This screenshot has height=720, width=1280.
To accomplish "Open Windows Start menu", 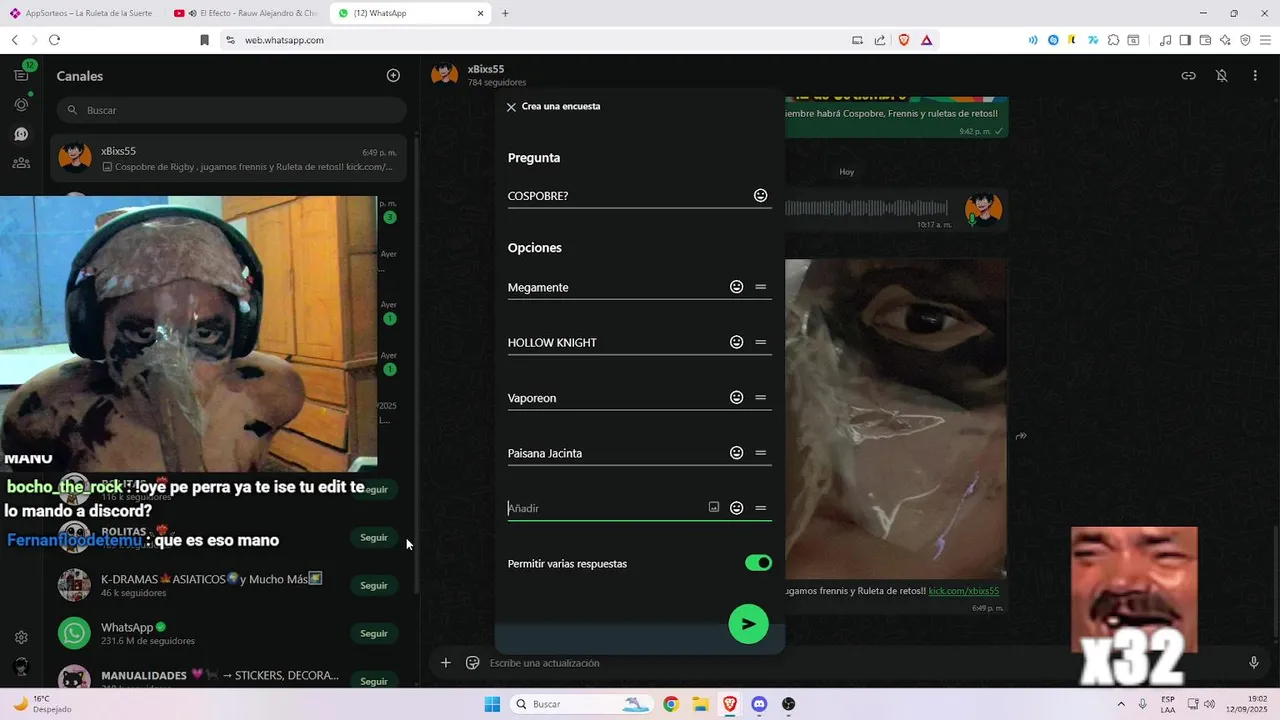I will (x=492, y=704).
